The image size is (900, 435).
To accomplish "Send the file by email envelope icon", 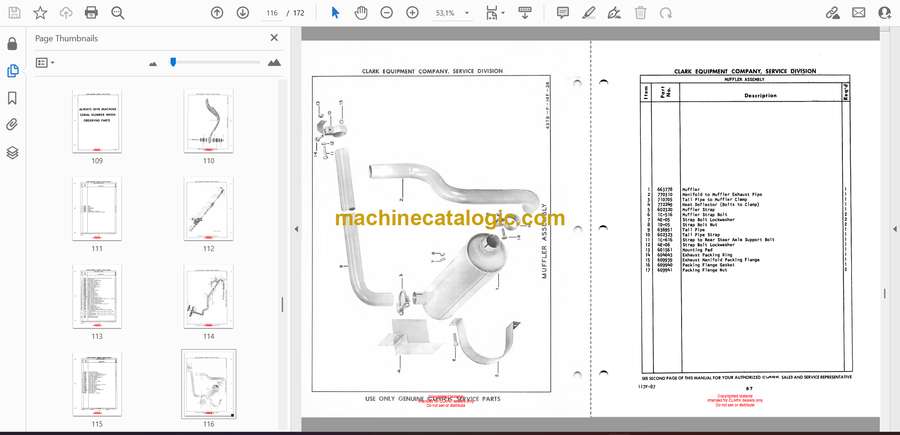I will [859, 13].
